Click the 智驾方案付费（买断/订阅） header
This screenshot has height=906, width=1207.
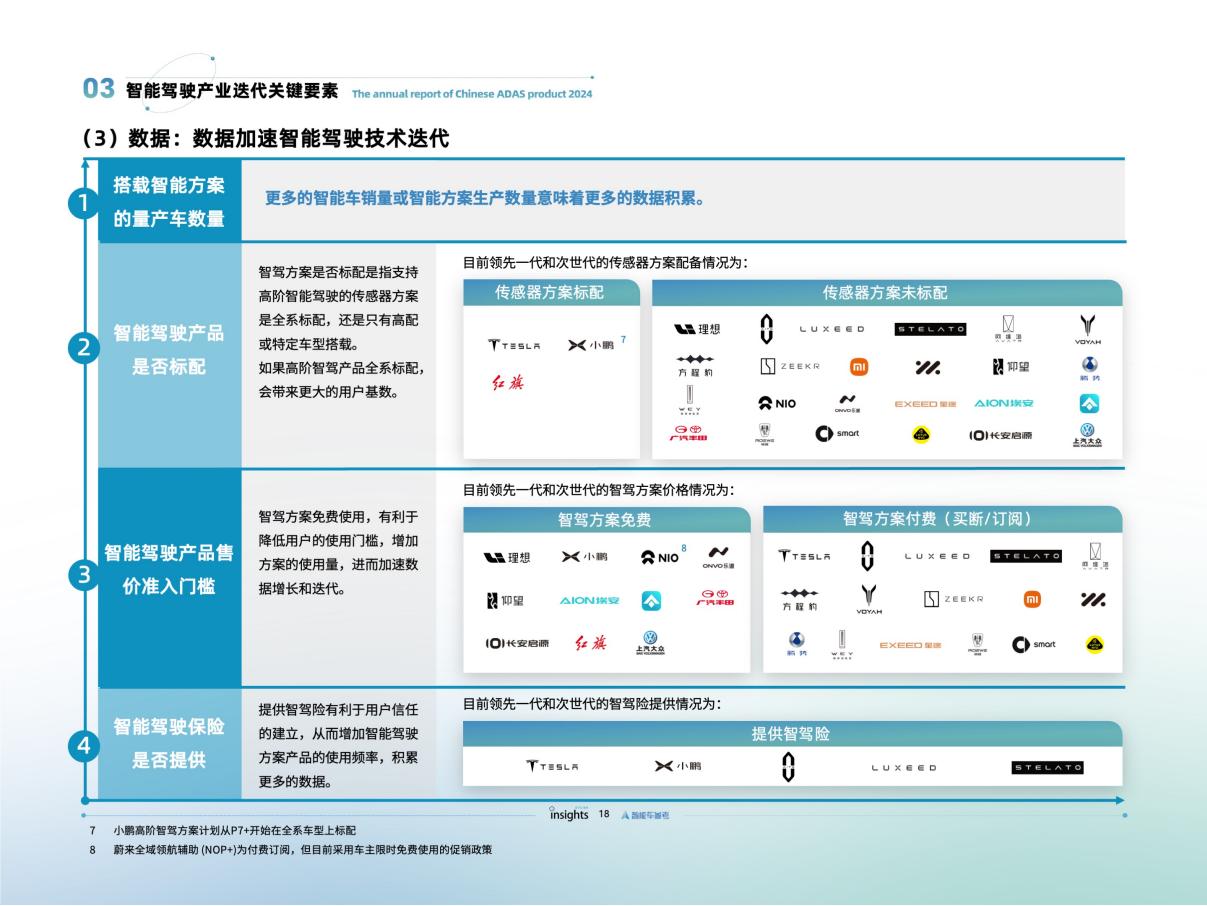[942, 519]
